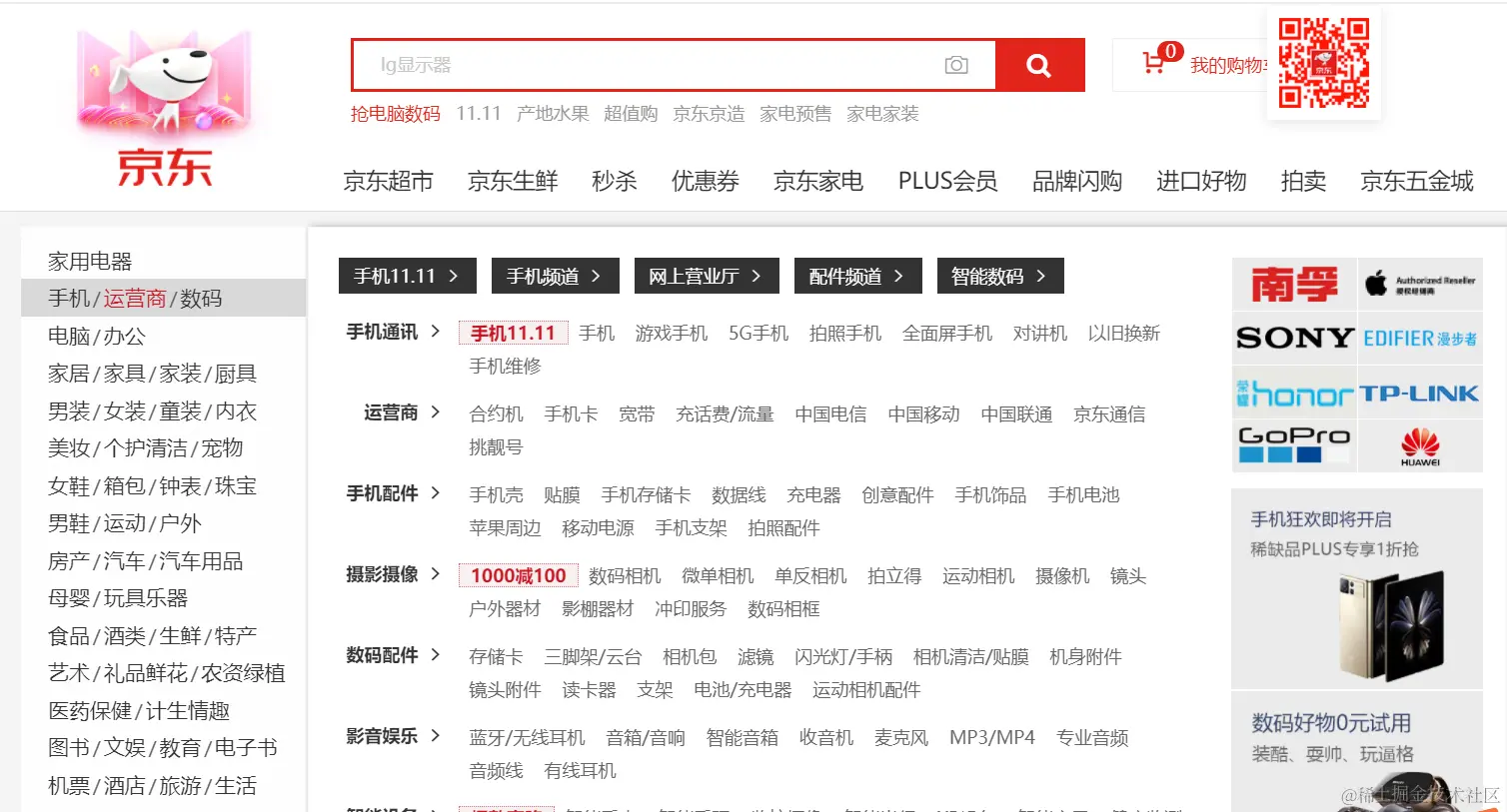Image resolution: width=1507 pixels, height=812 pixels.
Task: Click the 产地水果 hot search link
Action: (x=553, y=114)
